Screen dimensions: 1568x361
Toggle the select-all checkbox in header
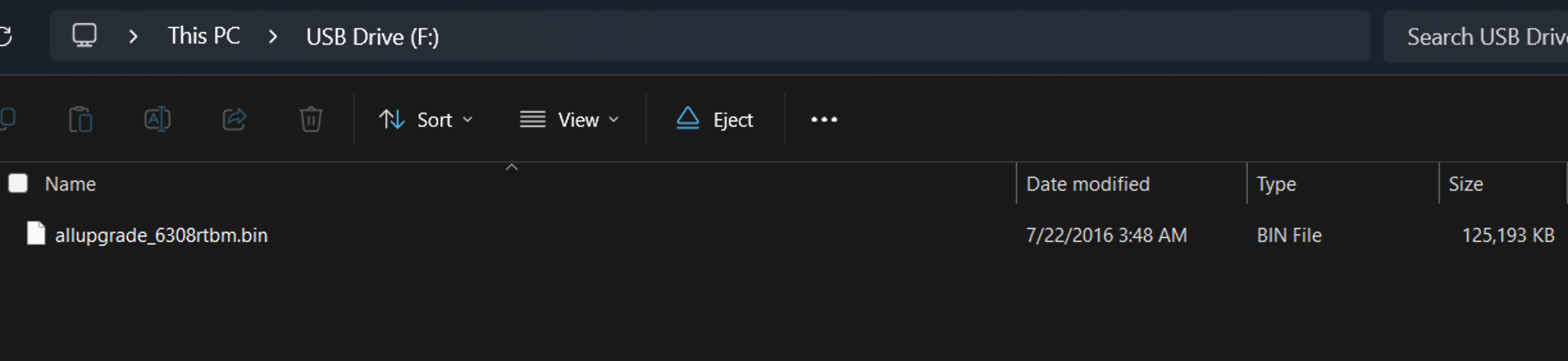[x=18, y=184]
